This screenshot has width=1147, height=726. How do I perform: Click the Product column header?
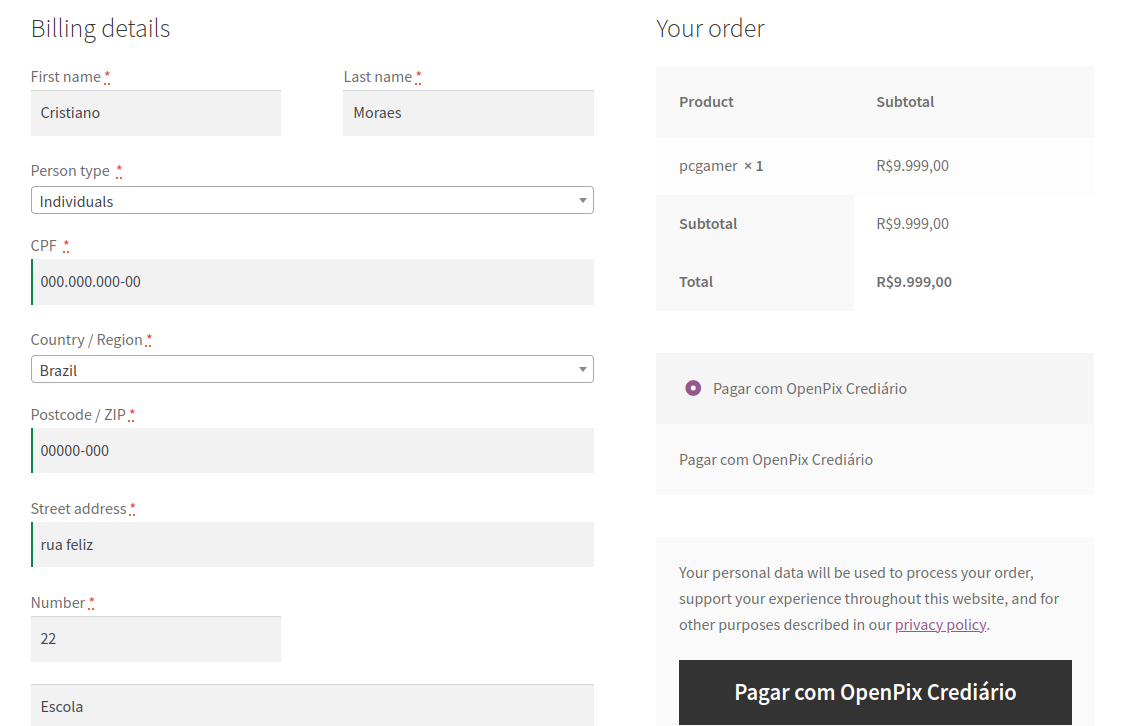(705, 101)
